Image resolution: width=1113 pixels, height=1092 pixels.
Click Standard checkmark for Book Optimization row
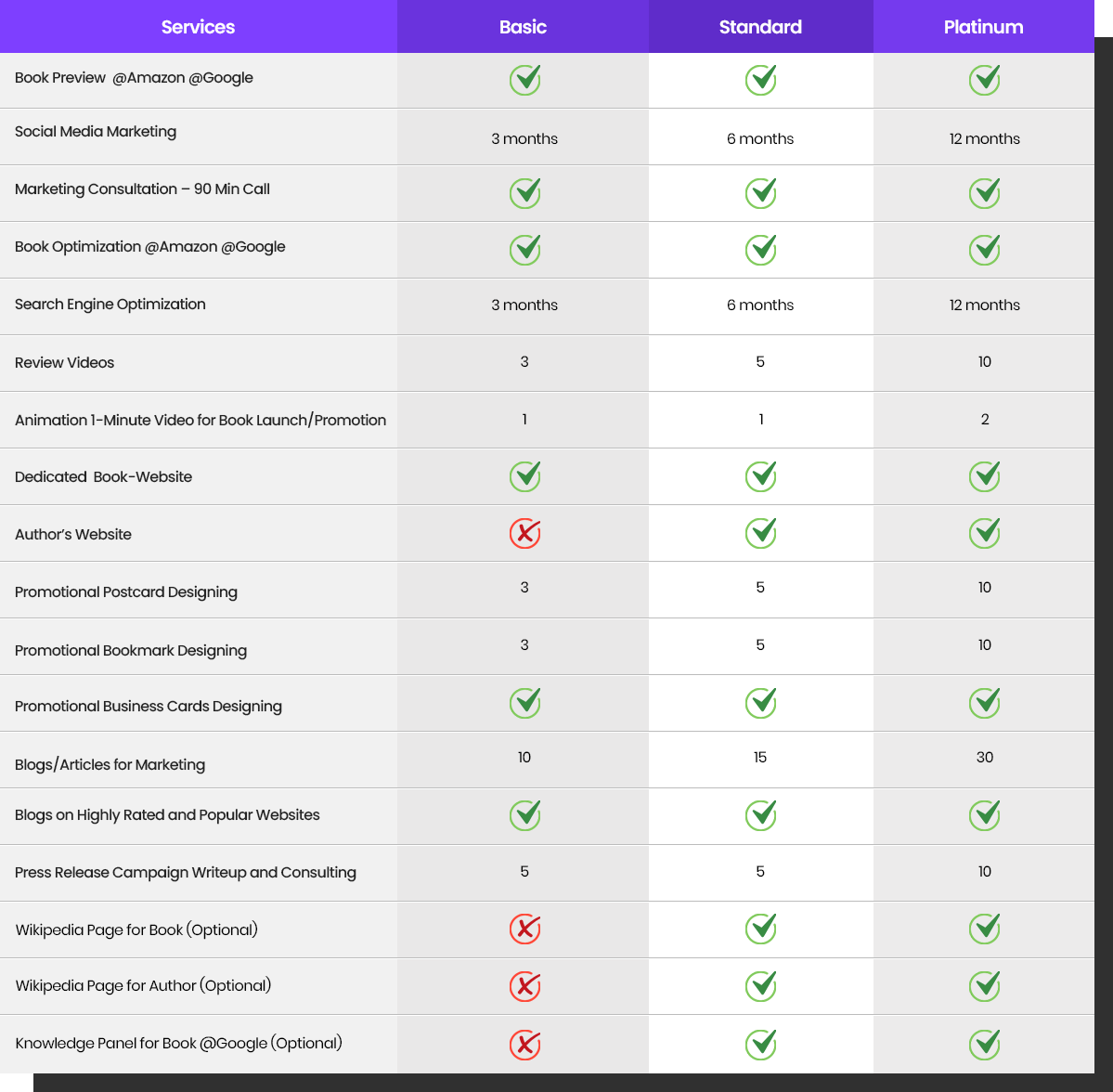(760, 250)
